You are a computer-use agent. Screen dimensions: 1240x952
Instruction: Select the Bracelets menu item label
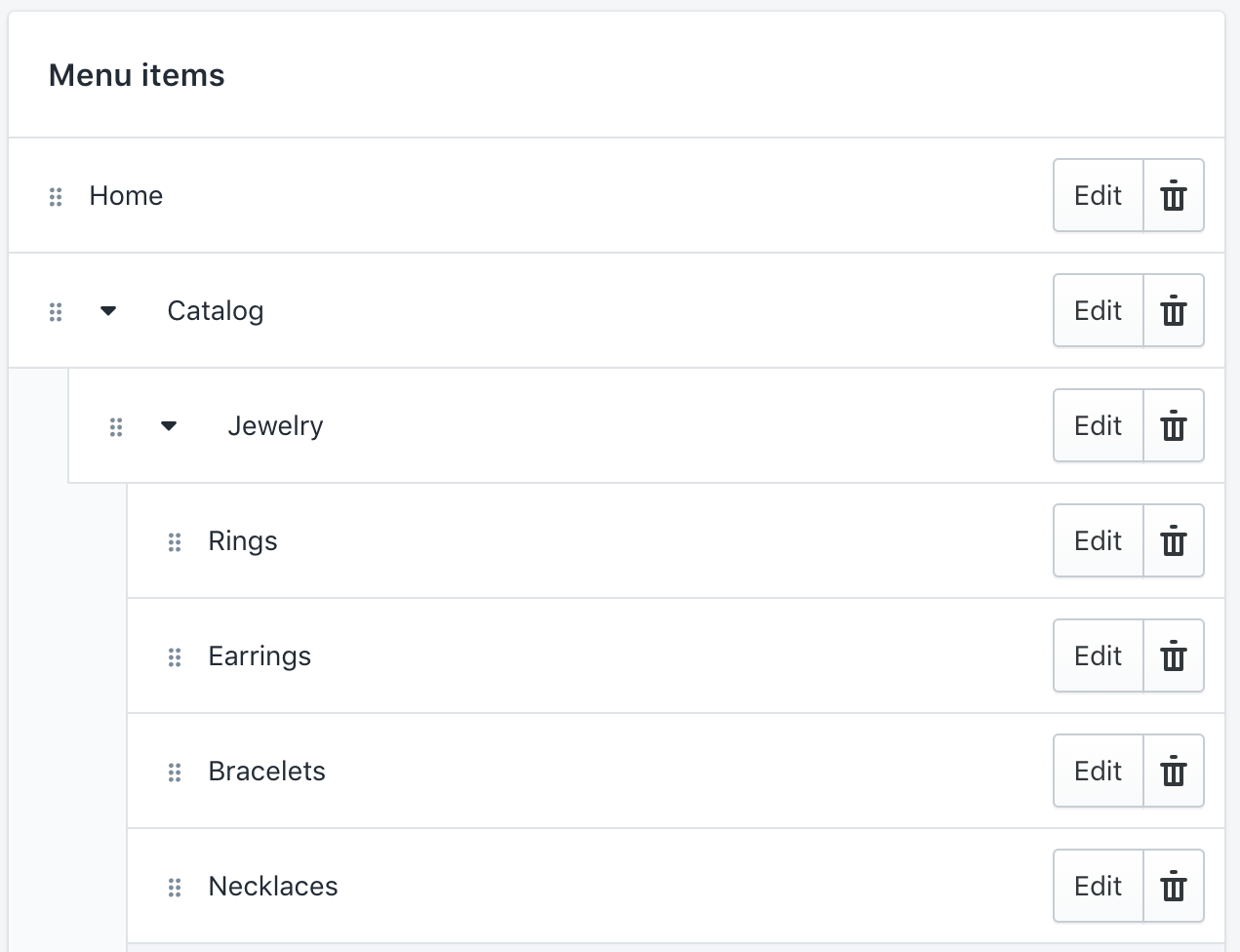click(x=266, y=772)
